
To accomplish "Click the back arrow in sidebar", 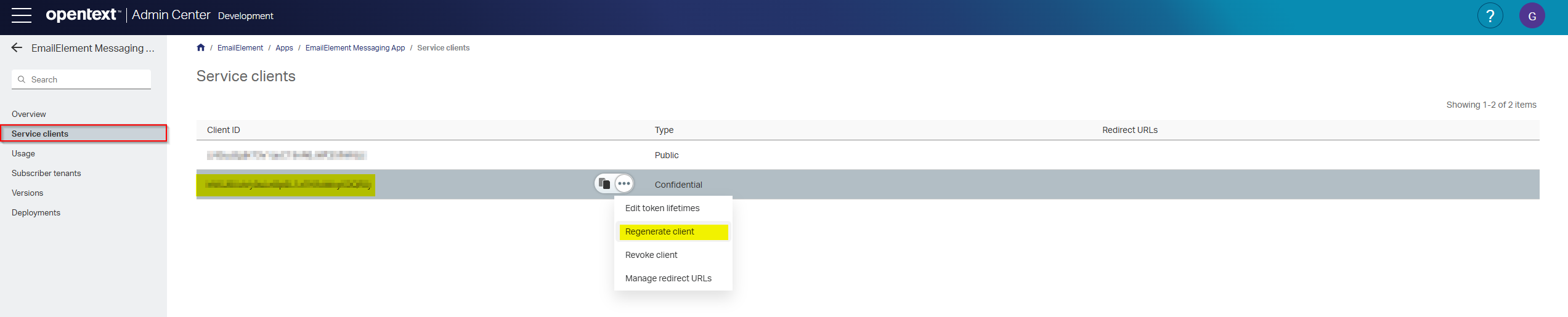I will coord(17,48).
